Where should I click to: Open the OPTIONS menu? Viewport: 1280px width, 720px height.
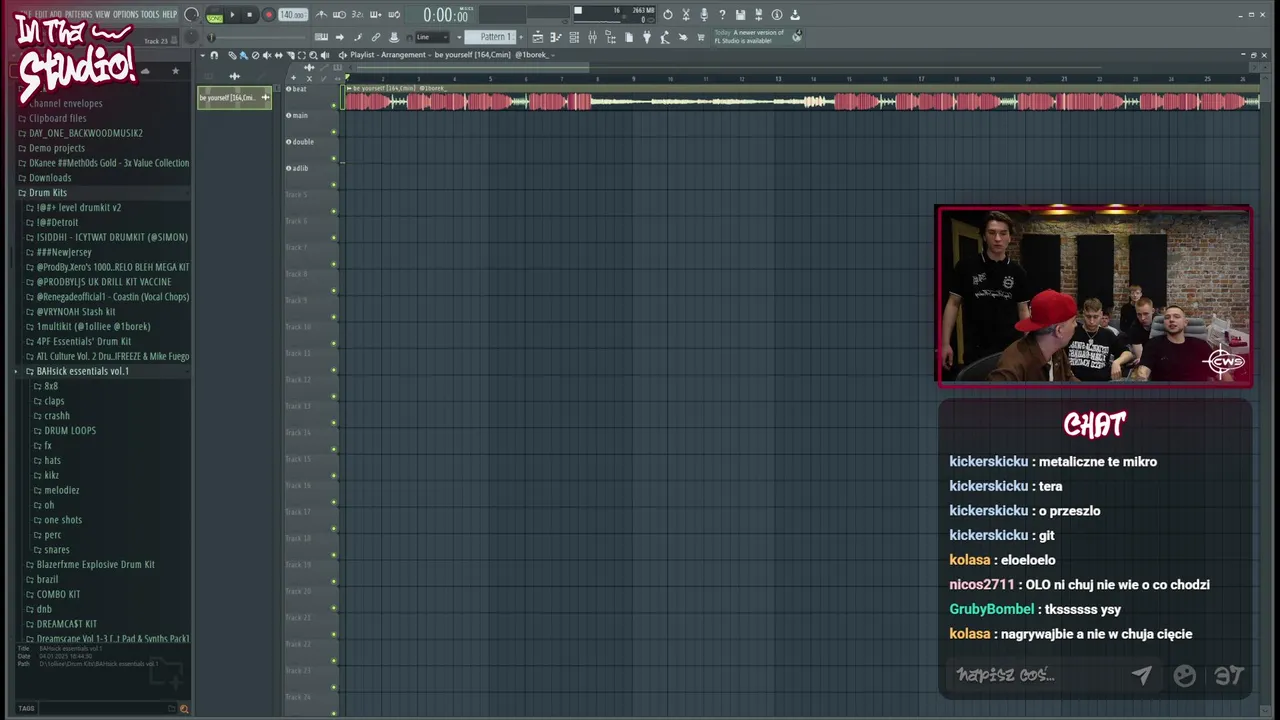point(126,14)
